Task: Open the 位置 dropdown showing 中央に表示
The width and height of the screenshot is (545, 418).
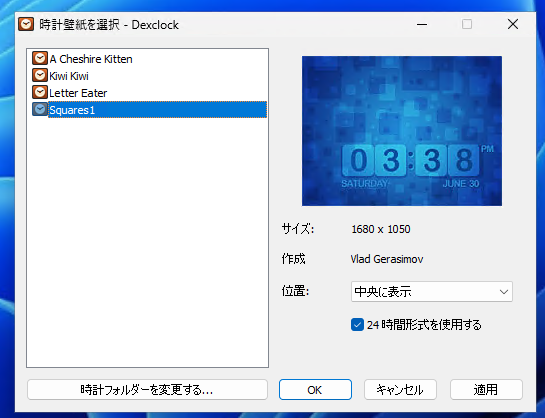Action: (x=432, y=292)
